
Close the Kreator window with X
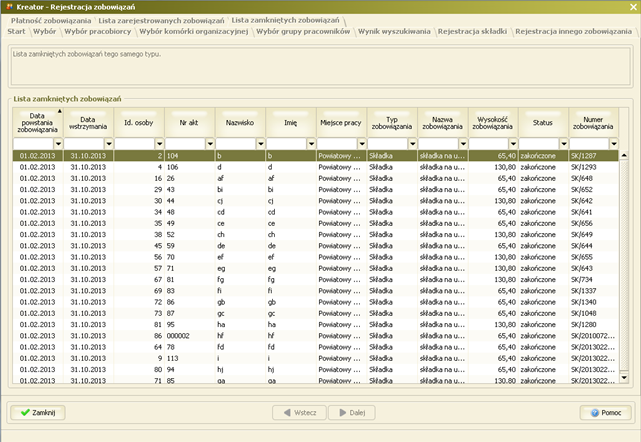click(x=633, y=7)
